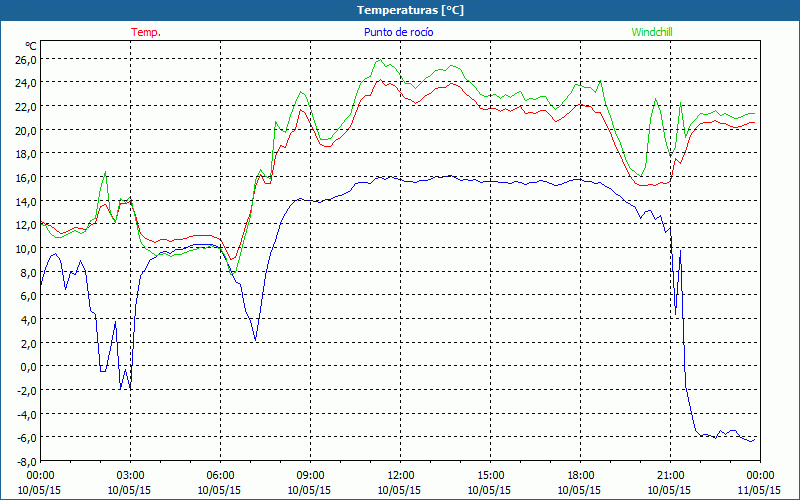
Task: Click the '03:00' time axis label
Action: pyautogui.click(x=130, y=476)
